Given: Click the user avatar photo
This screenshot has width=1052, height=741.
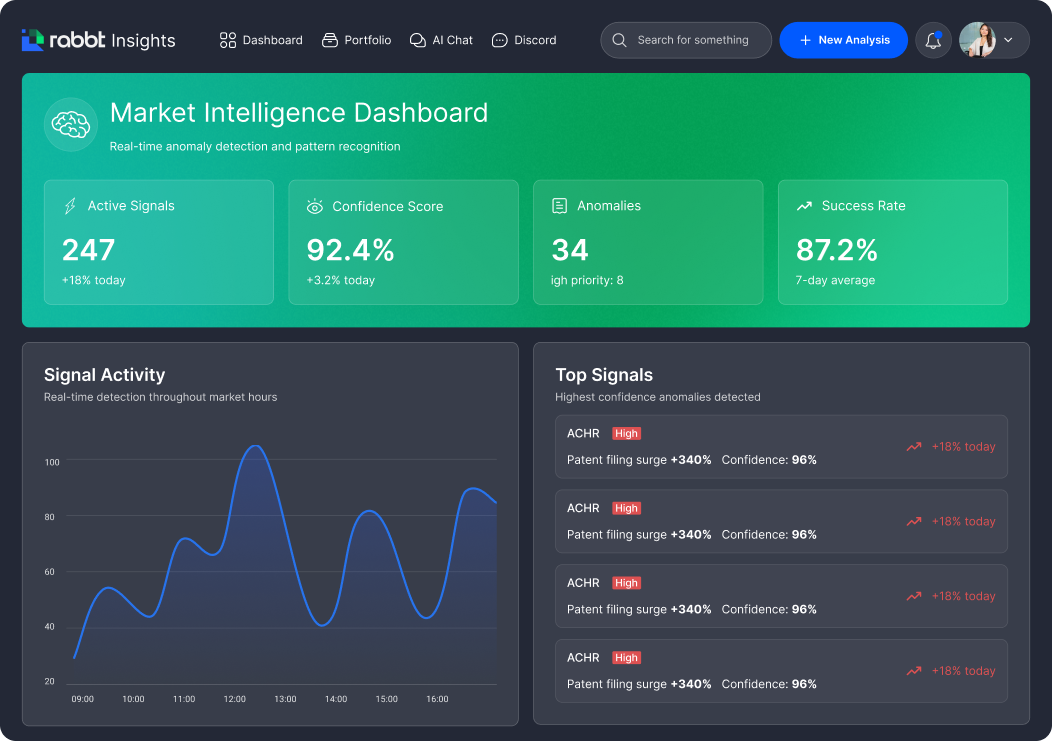Looking at the screenshot, I should (977, 40).
